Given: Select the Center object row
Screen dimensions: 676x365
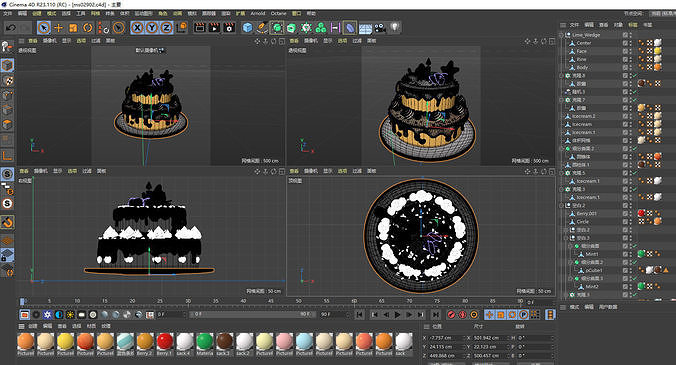Looking at the screenshot, I should pyautogui.click(x=584, y=43).
